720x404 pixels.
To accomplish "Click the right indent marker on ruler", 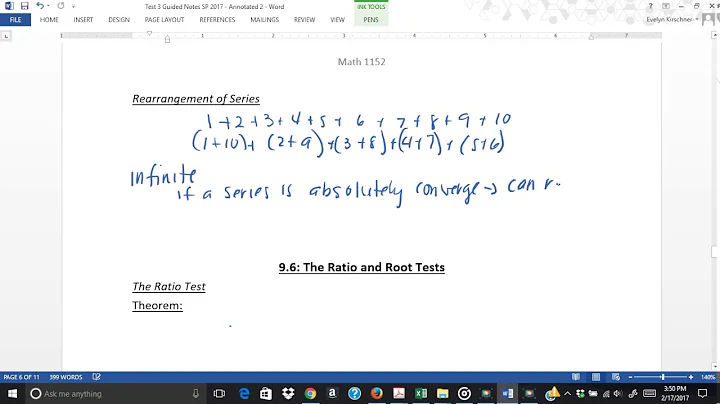I will 591,37.
